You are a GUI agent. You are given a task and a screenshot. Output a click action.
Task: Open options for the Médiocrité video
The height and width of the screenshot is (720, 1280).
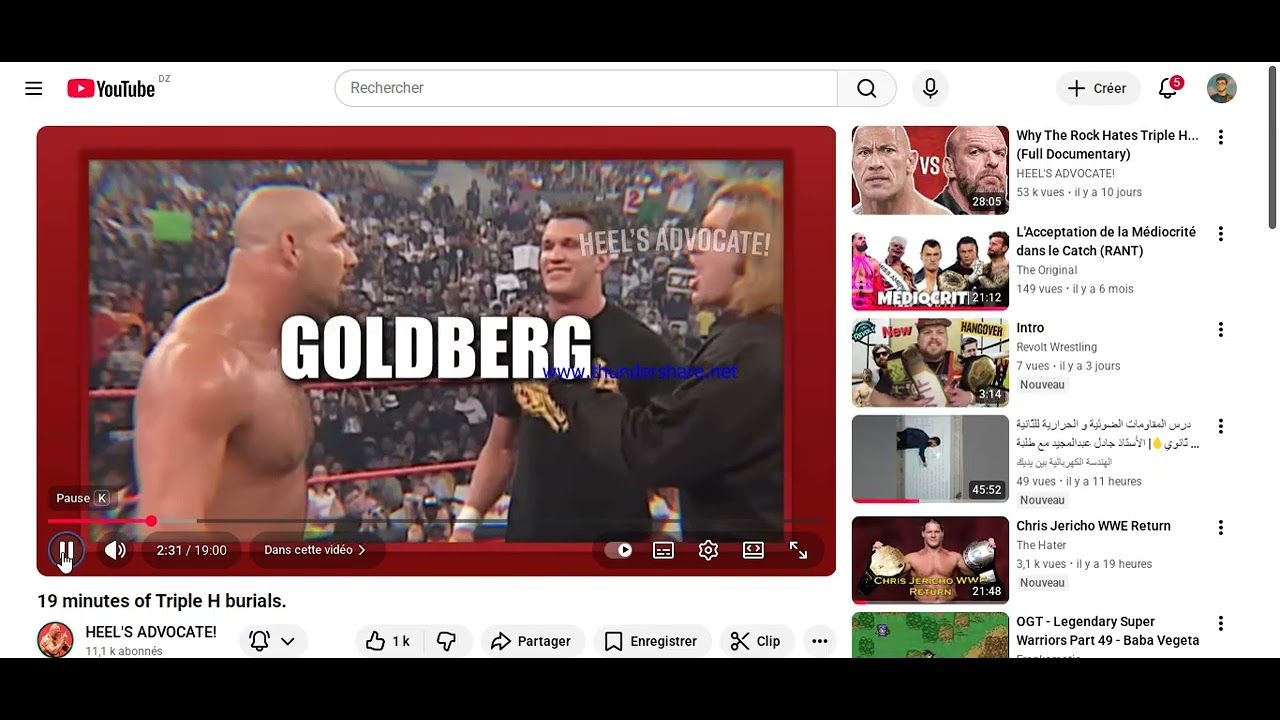1220,234
